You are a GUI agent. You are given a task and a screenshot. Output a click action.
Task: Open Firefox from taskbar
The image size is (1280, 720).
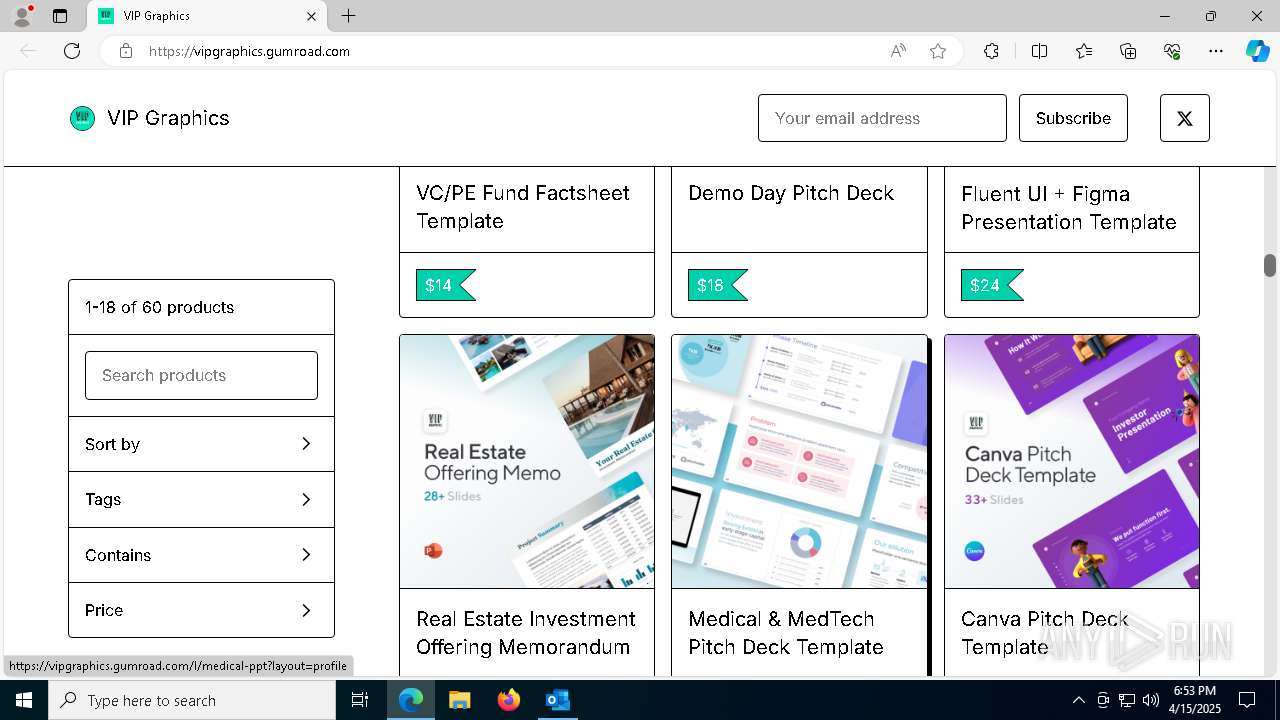click(508, 700)
